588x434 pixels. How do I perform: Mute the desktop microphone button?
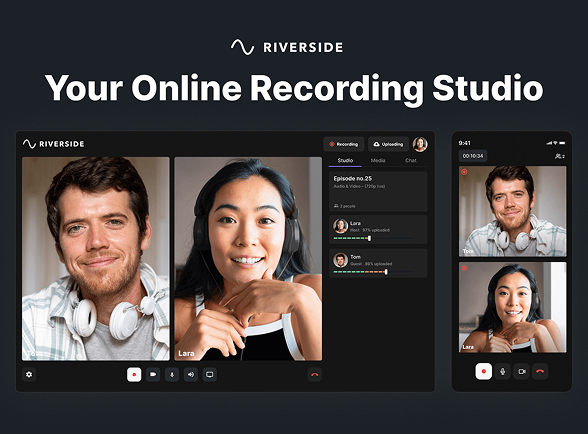click(x=172, y=374)
